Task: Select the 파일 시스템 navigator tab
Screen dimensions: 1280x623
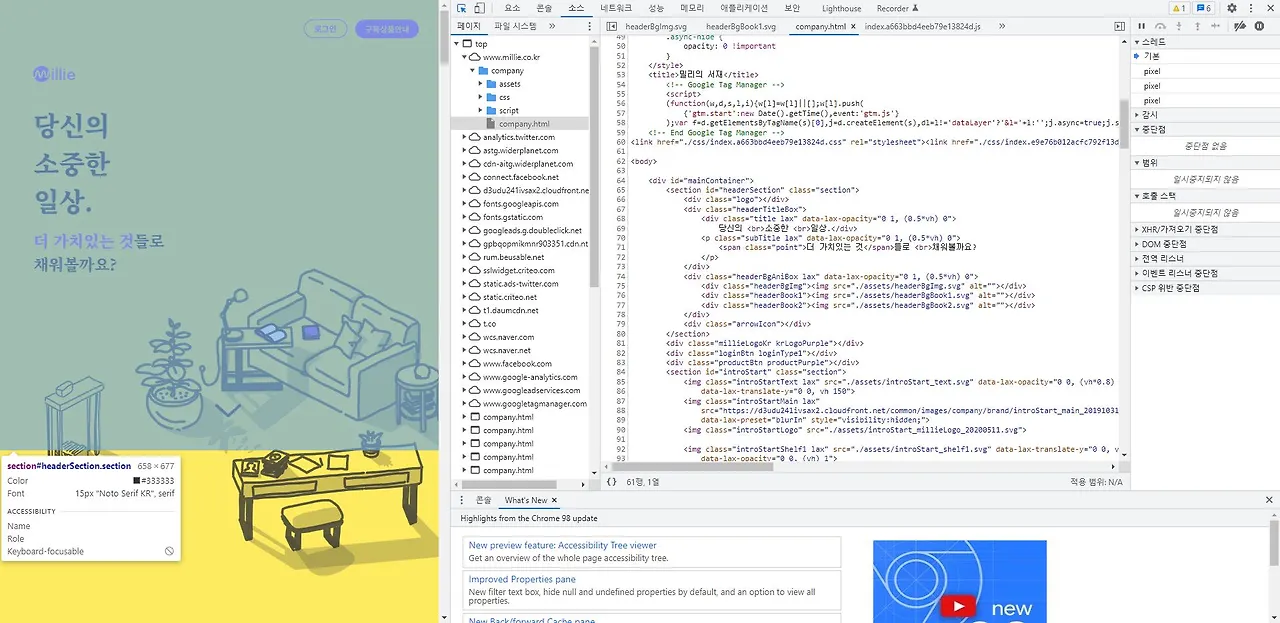Action: point(515,26)
